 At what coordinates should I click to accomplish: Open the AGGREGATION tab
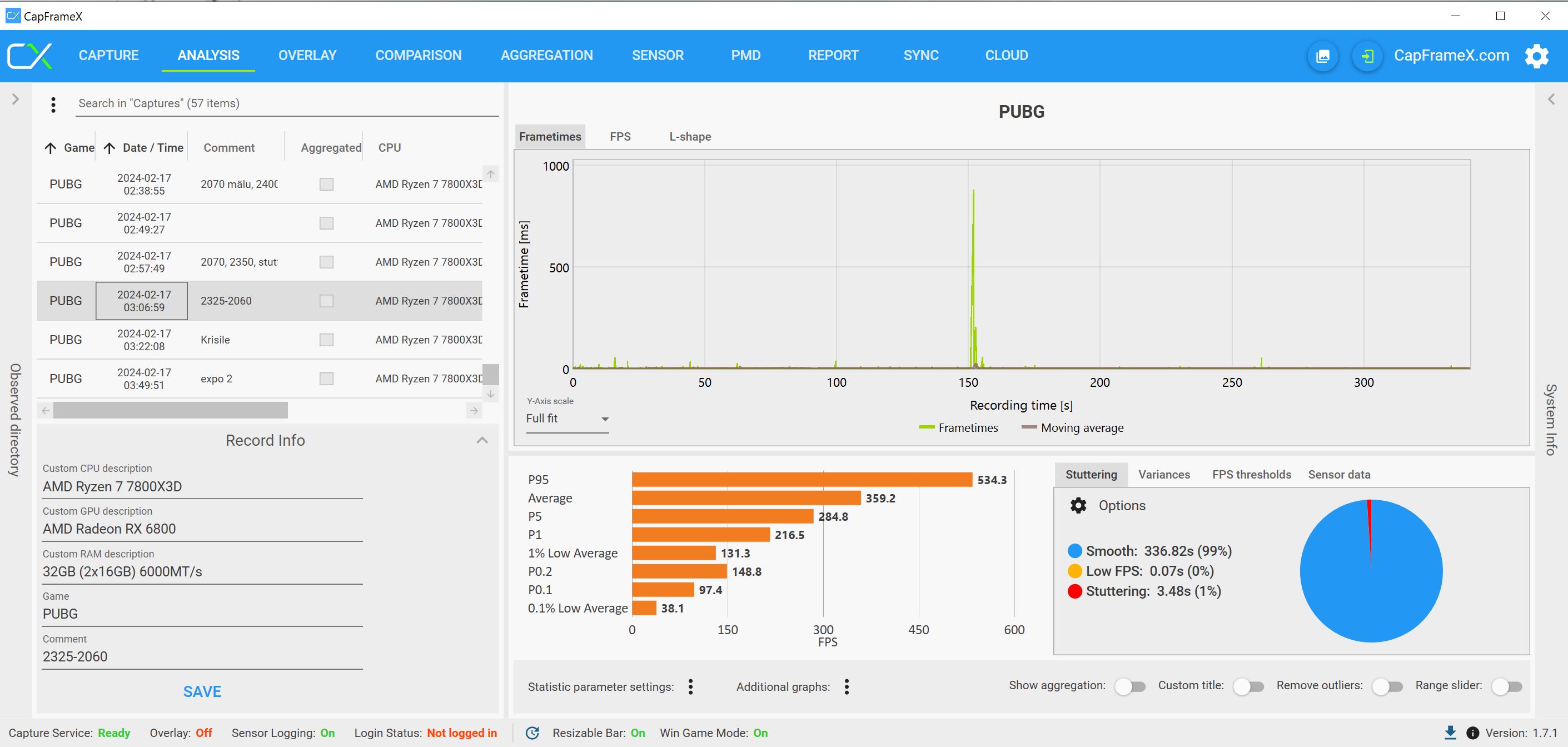click(x=546, y=56)
